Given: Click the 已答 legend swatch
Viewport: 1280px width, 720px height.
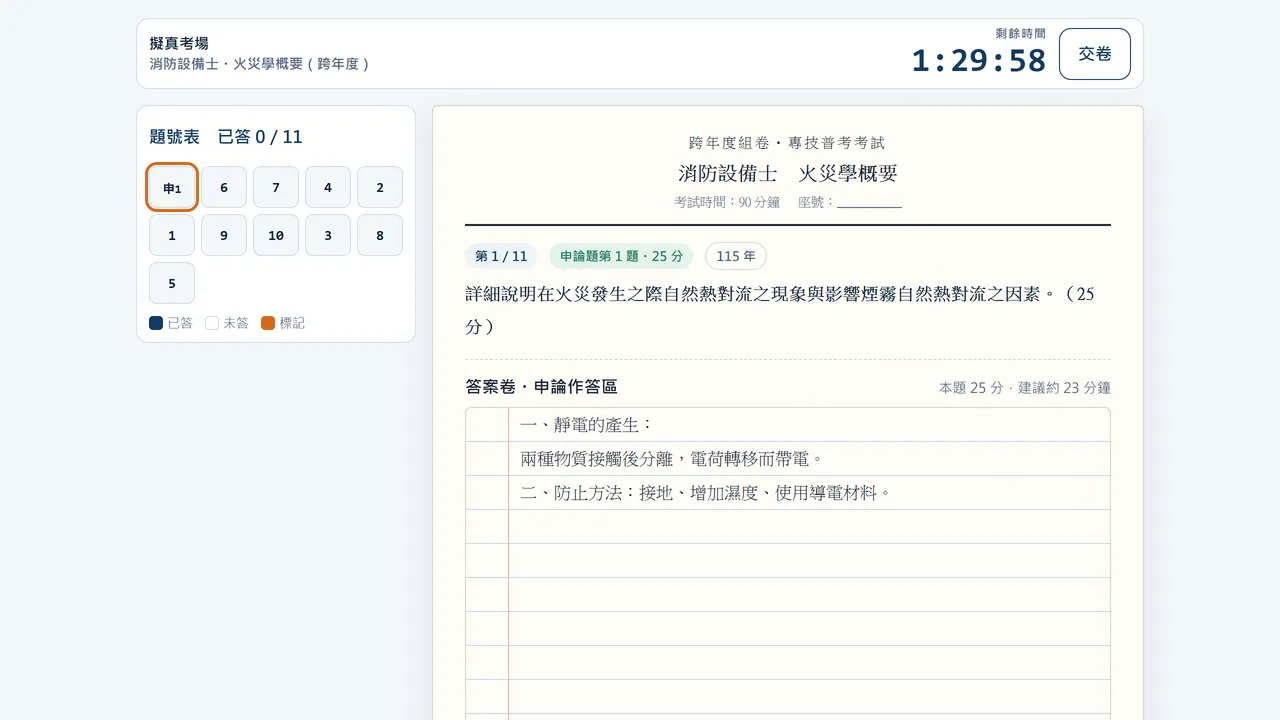Looking at the screenshot, I should (x=156, y=323).
